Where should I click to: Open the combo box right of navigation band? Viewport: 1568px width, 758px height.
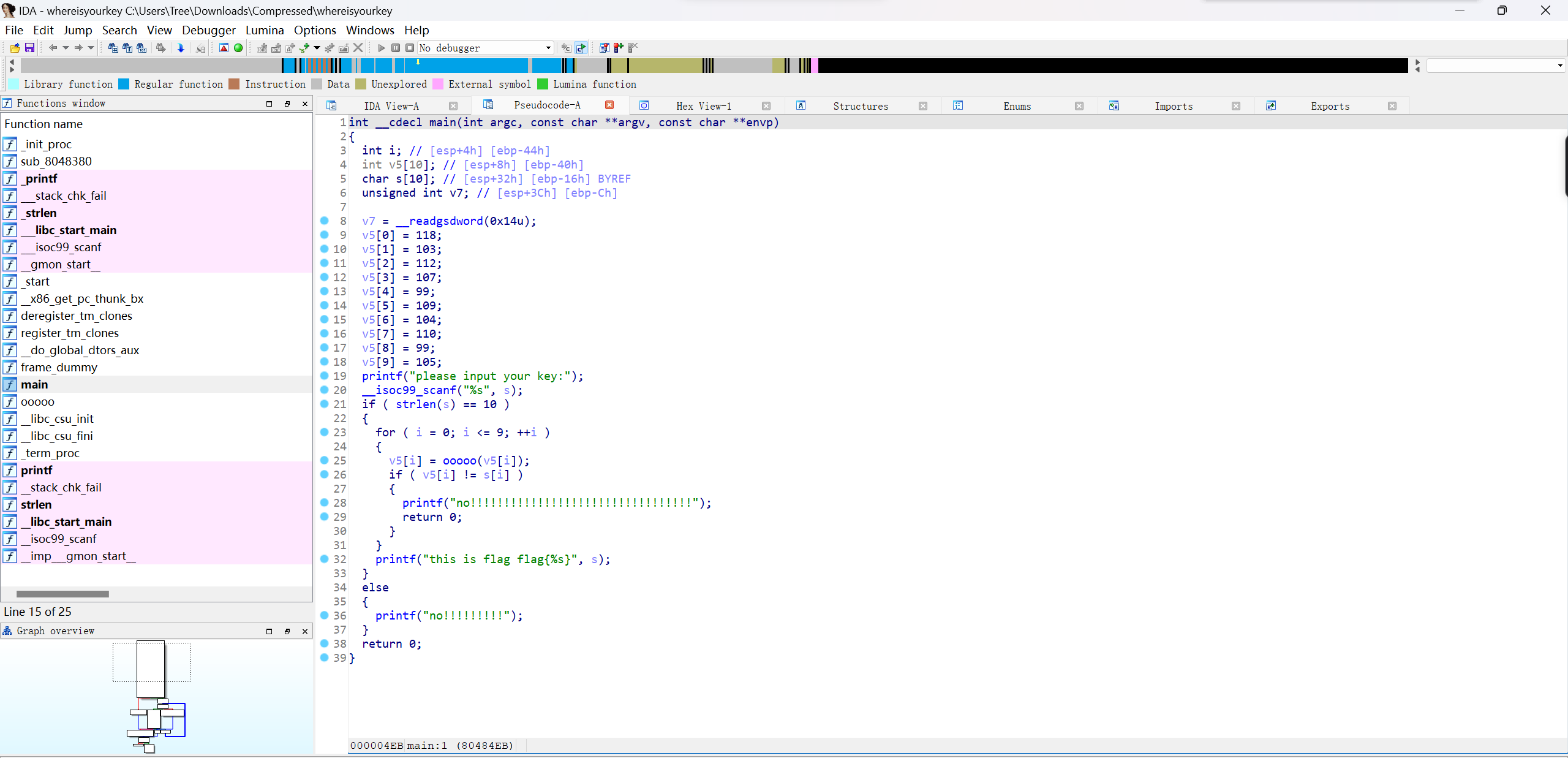pyautogui.click(x=1559, y=66)
